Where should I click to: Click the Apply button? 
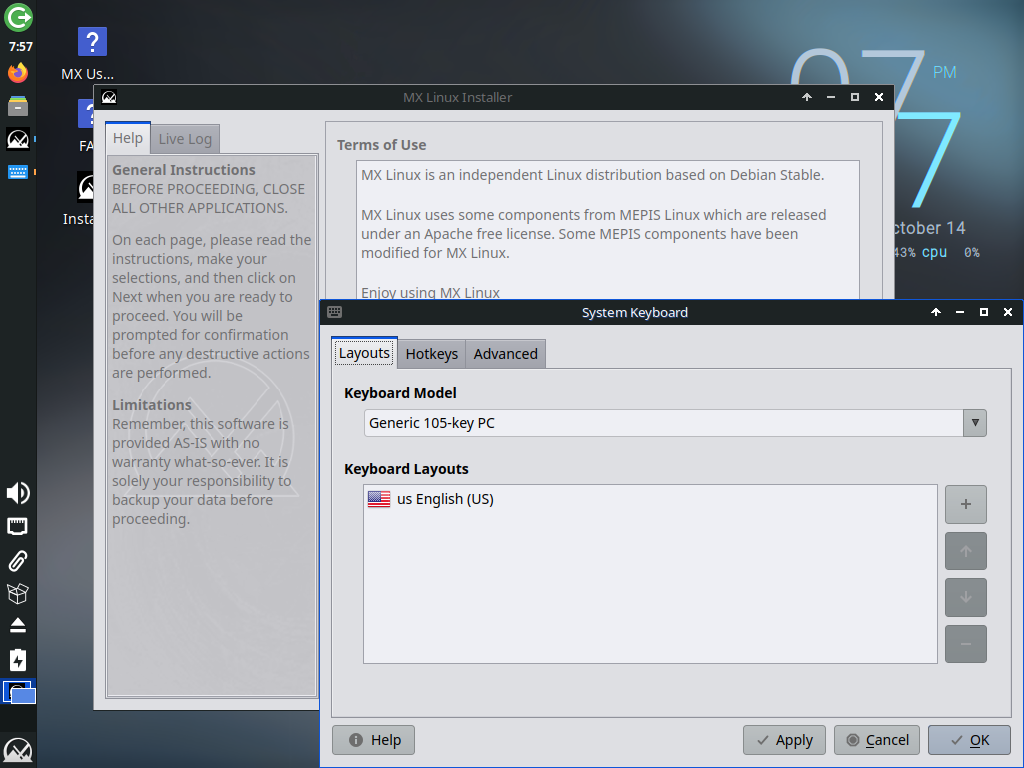784,740
